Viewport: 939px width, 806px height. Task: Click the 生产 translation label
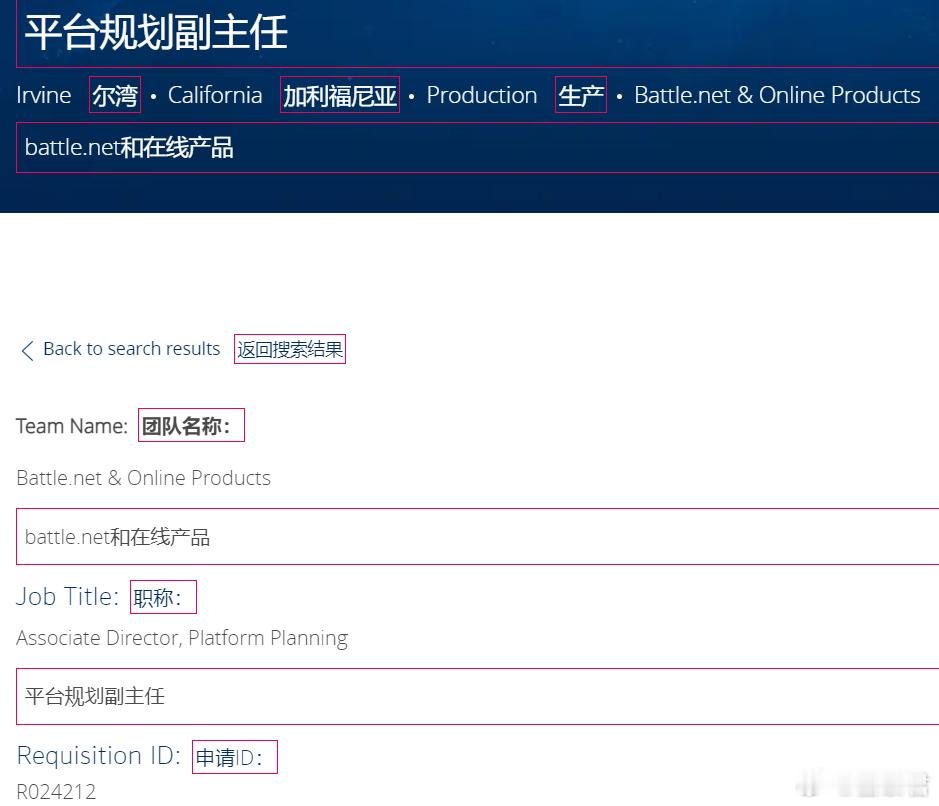pyautogui.click(x=581, y=95)
